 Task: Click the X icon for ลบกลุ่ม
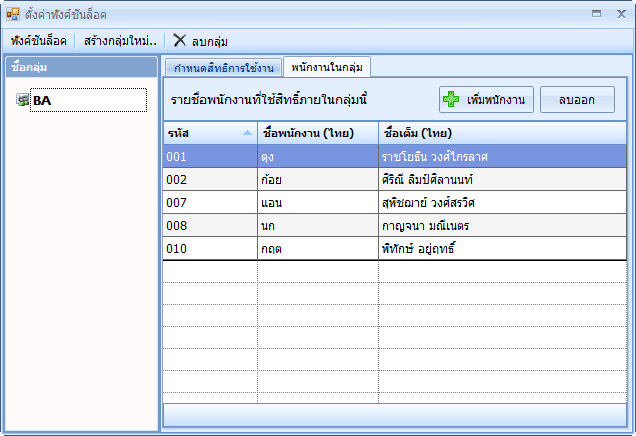point(179,40)
